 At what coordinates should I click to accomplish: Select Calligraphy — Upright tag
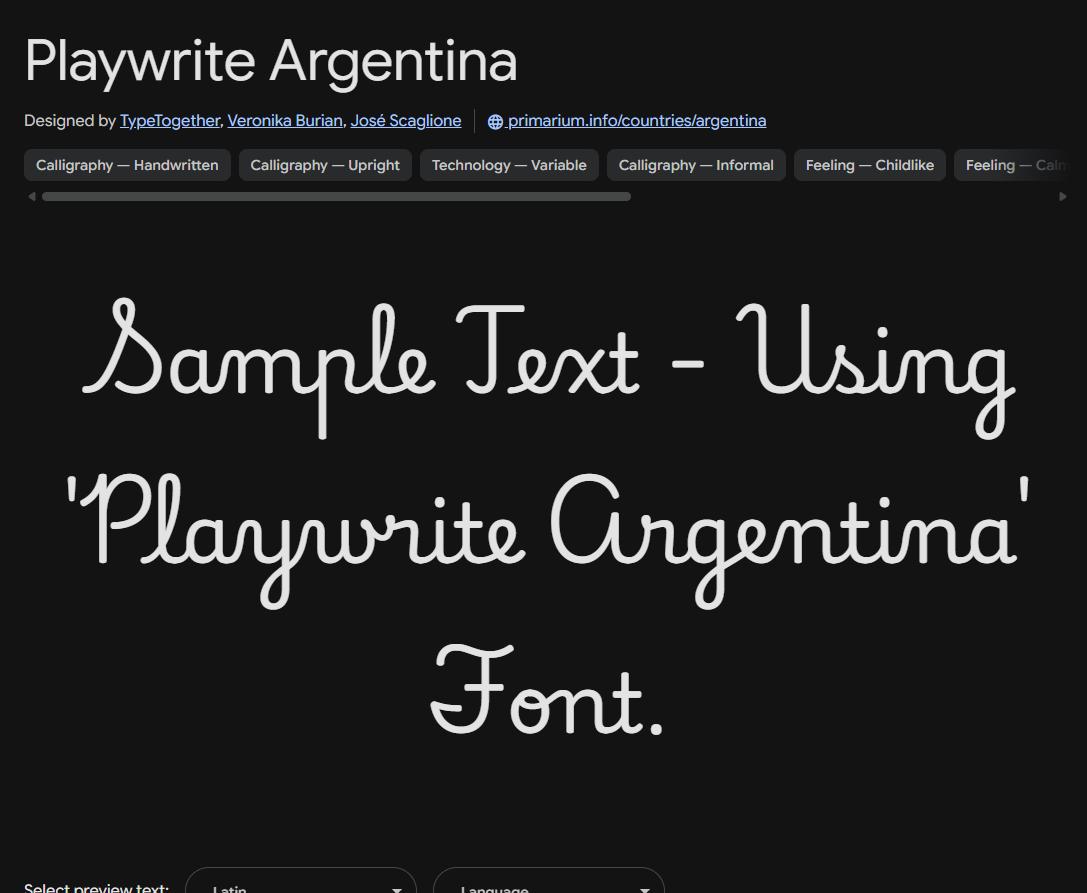click(325, 165)
